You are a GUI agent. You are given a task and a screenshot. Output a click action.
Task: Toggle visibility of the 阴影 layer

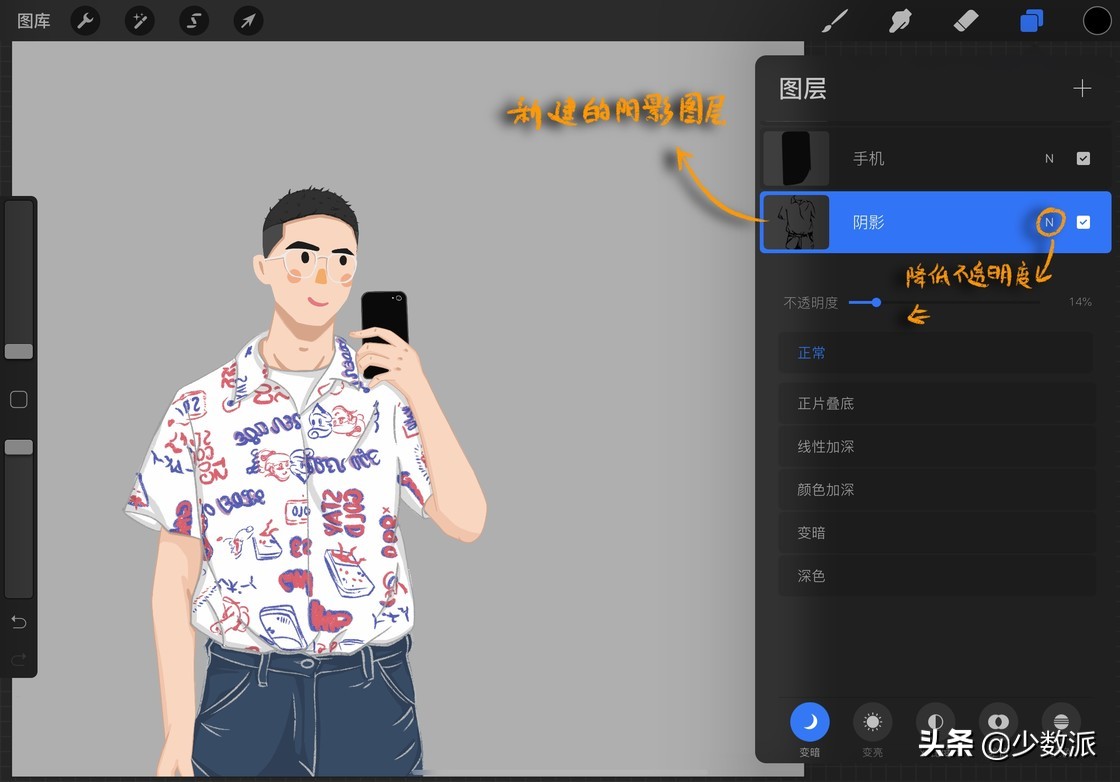(1084, 222)
